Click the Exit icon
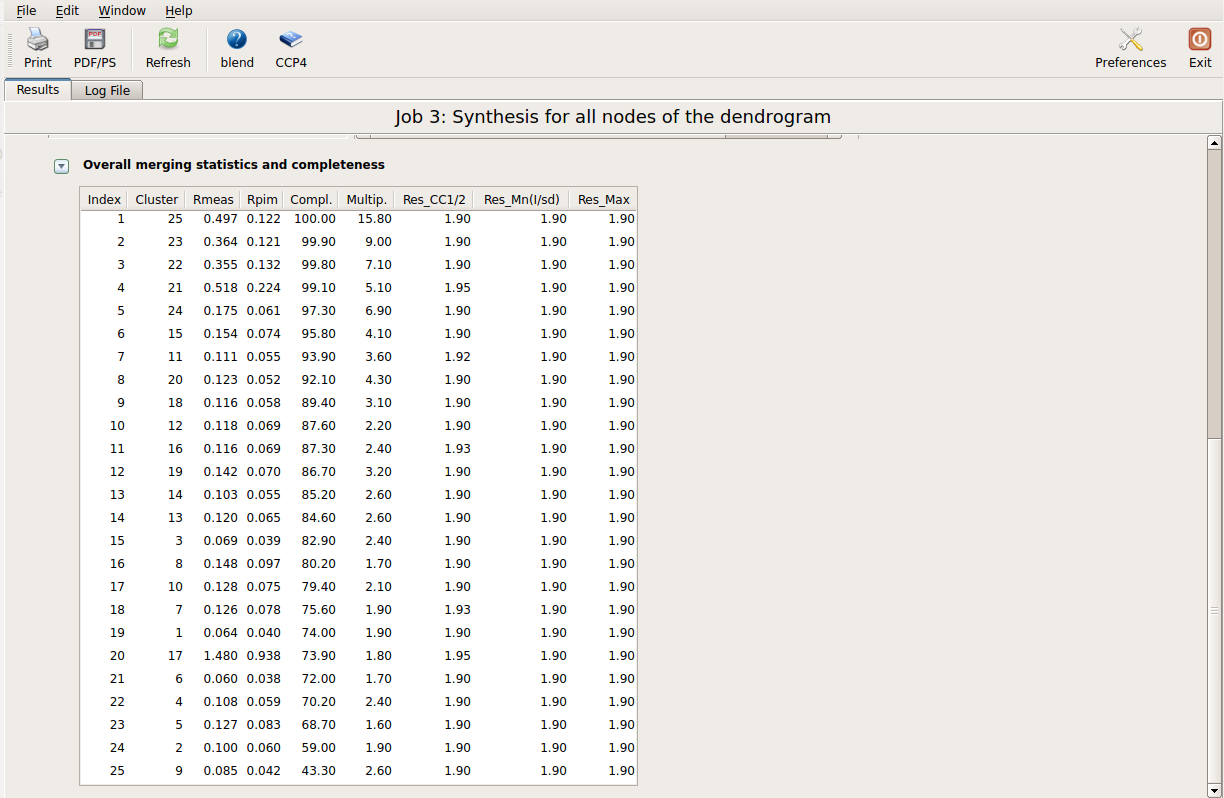The width and height of the screenshot is (1224, 798). [x=1199, y=48]
